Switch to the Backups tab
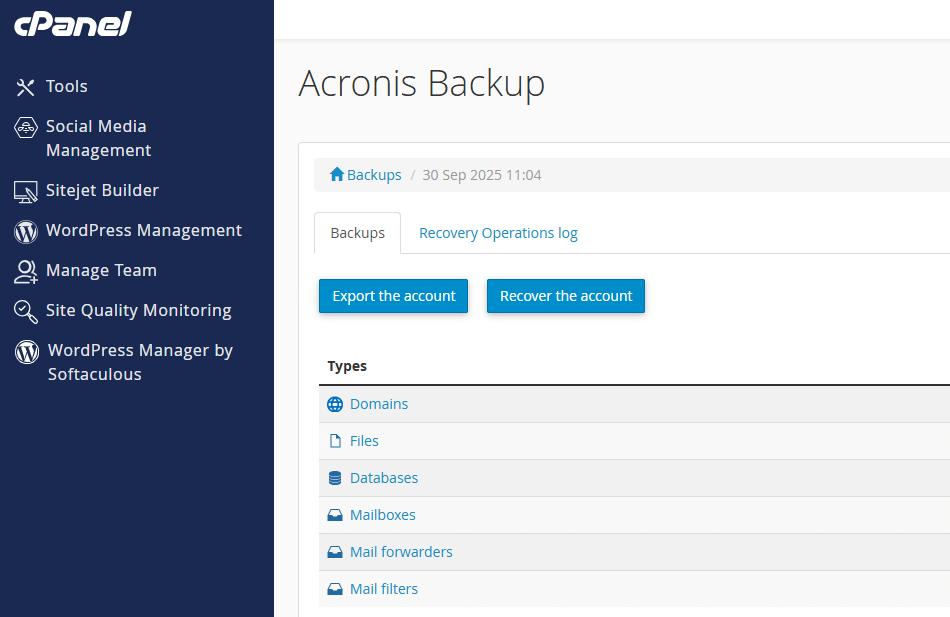Image resolution: width=950 pixels, height=617 pixels. [x=357, y=232]
